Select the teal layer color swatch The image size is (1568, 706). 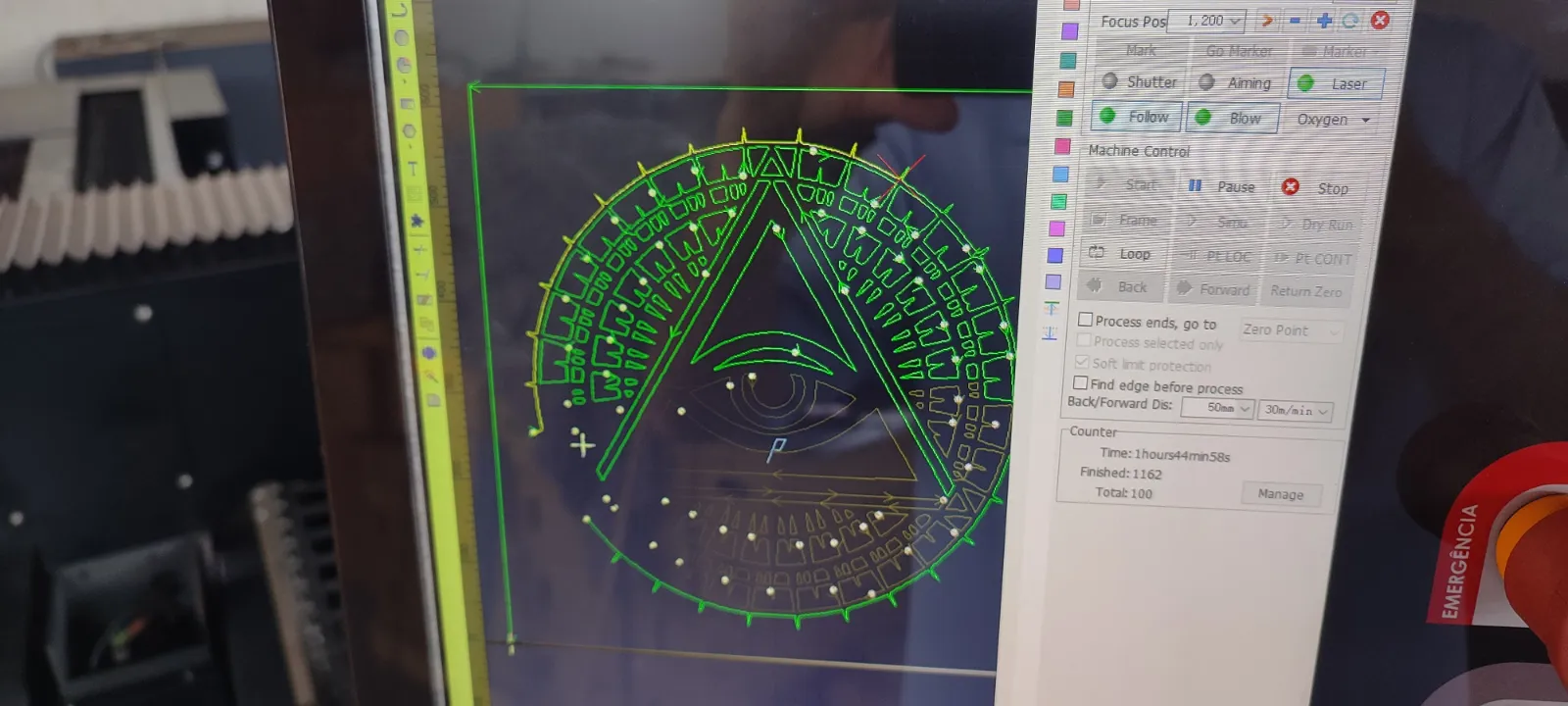(x=1068, y=61)
